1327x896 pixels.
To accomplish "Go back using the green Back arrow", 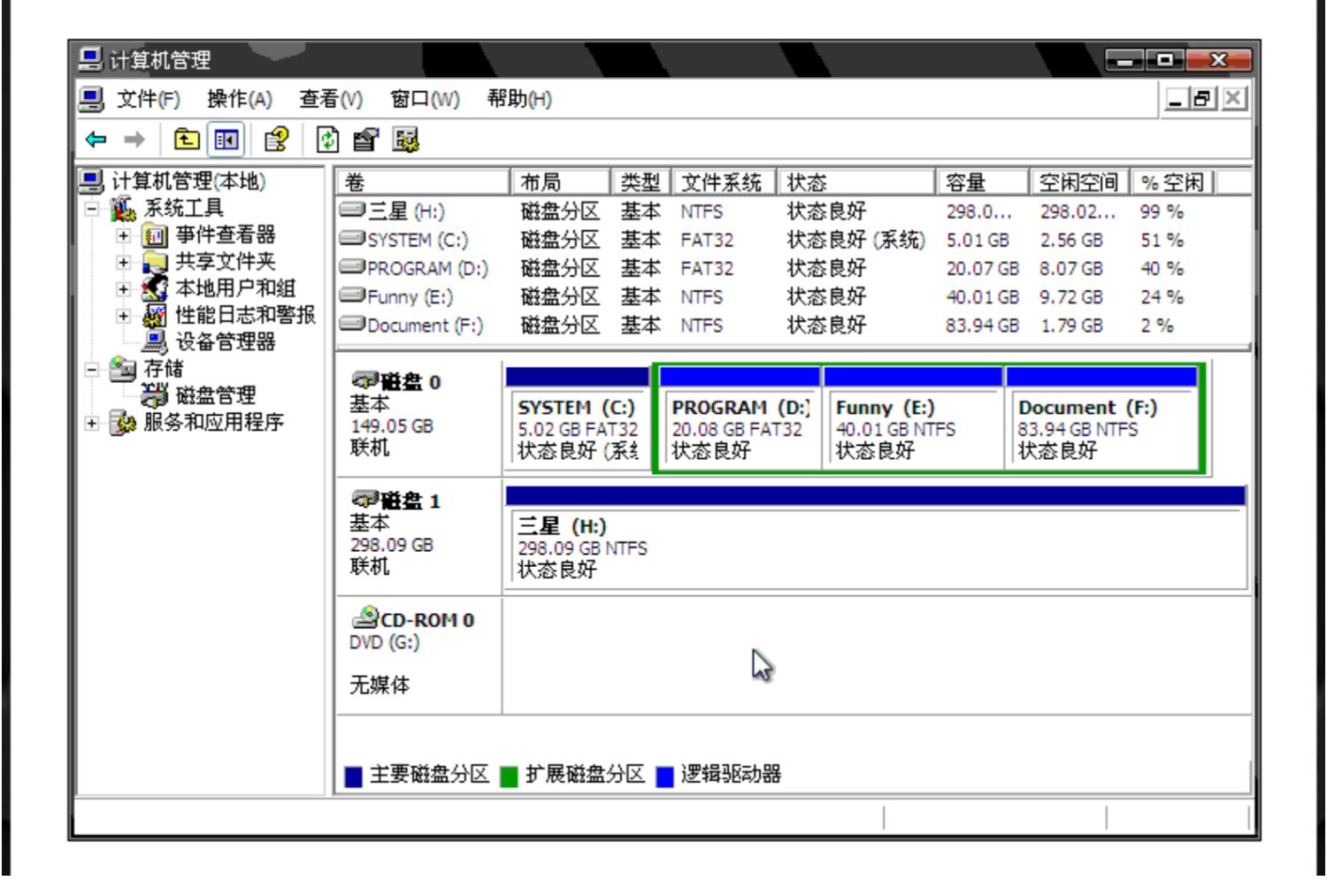I will coord(96,140).
